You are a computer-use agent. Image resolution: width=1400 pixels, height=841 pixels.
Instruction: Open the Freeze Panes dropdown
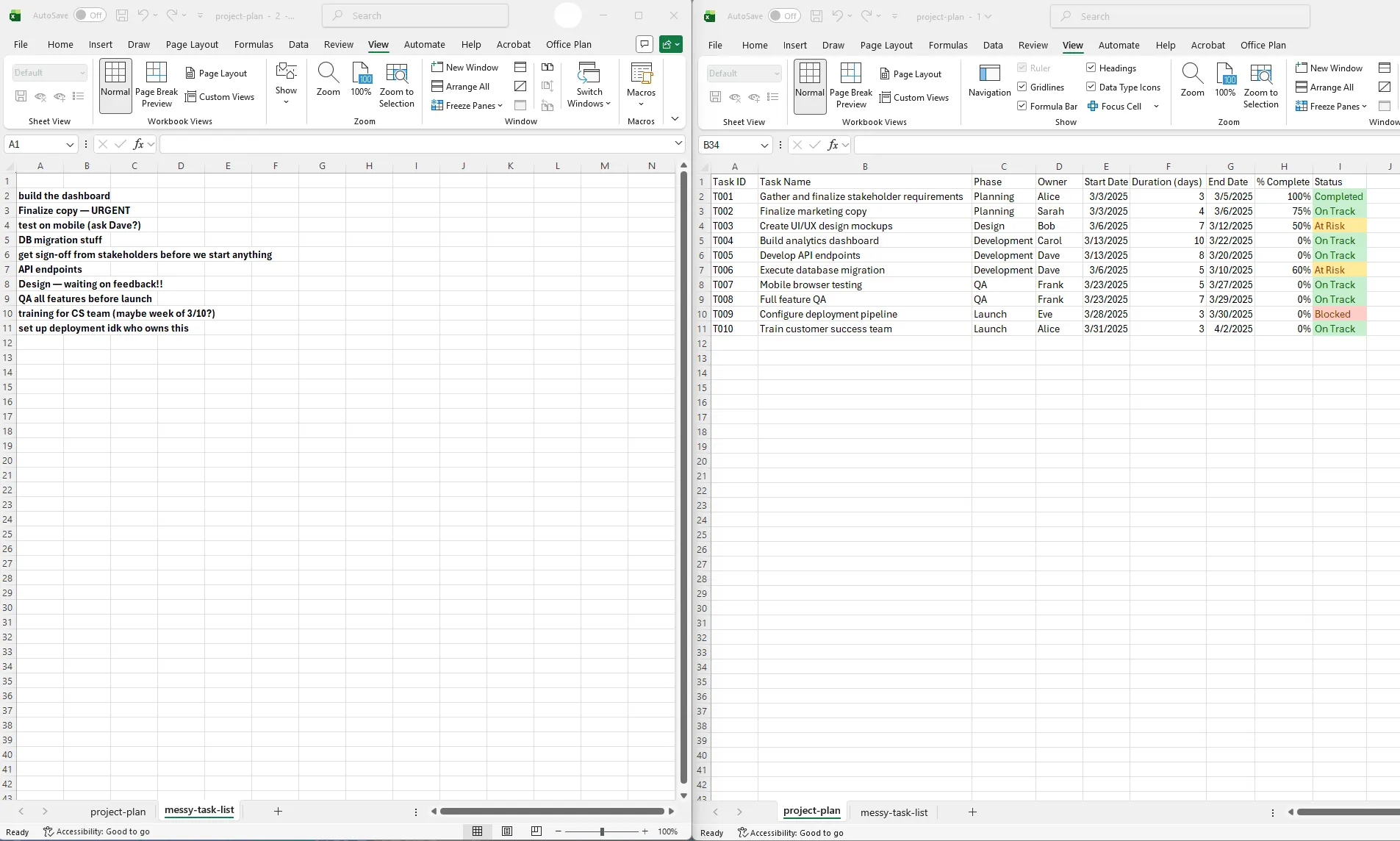pos(468,105)
